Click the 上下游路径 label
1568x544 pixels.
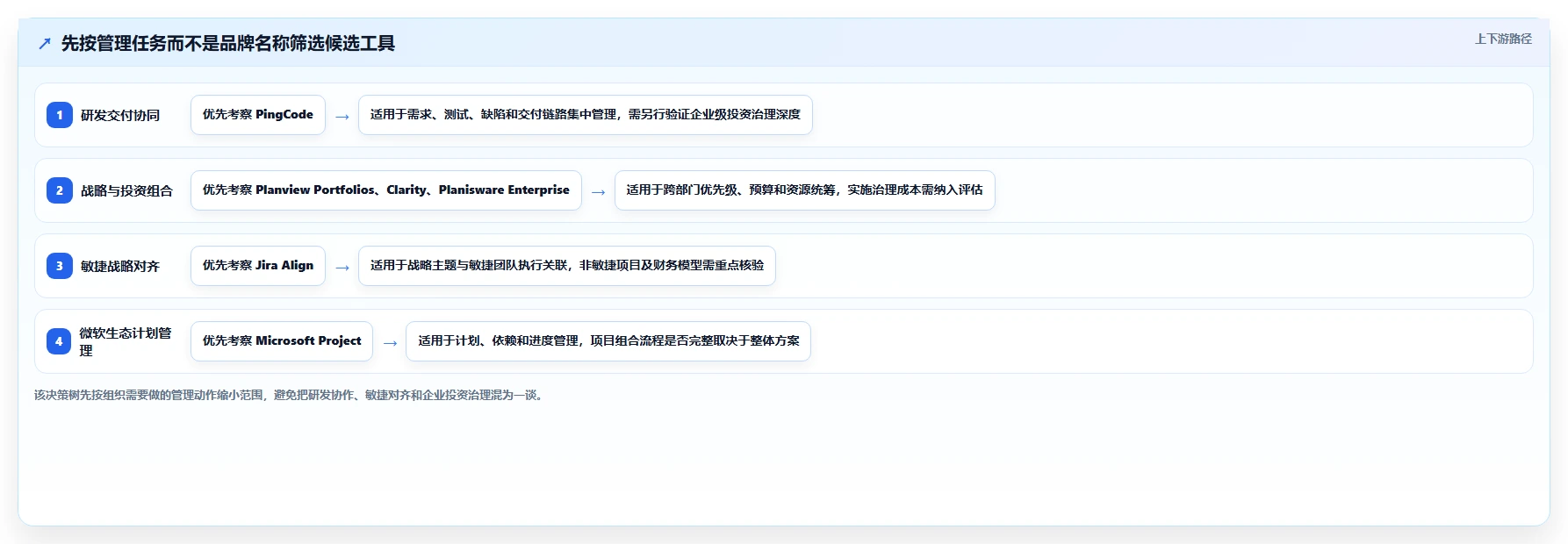pyautogui.click(x=1503, y=39)
